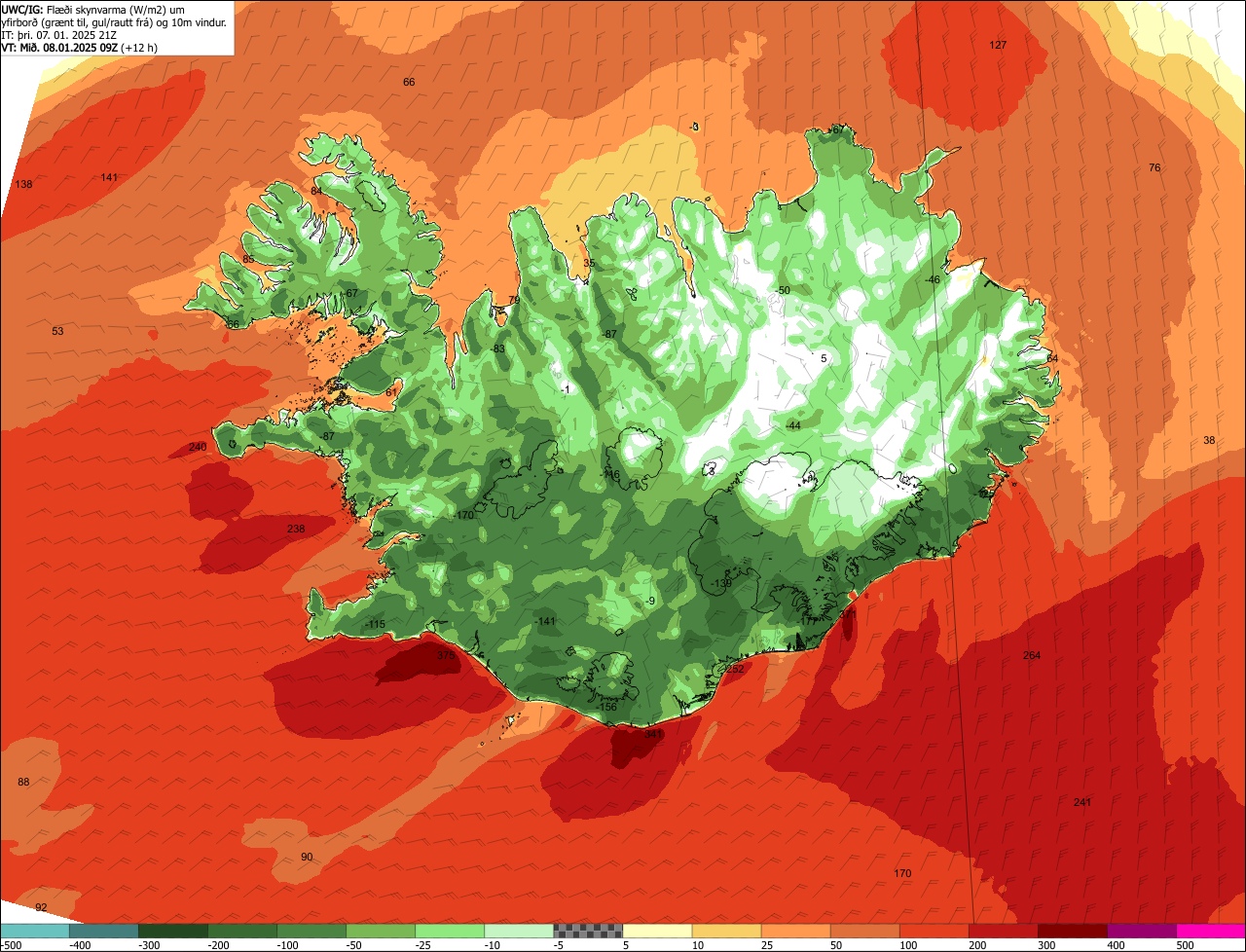Click the value 375 off the south coast

(446, 656)
